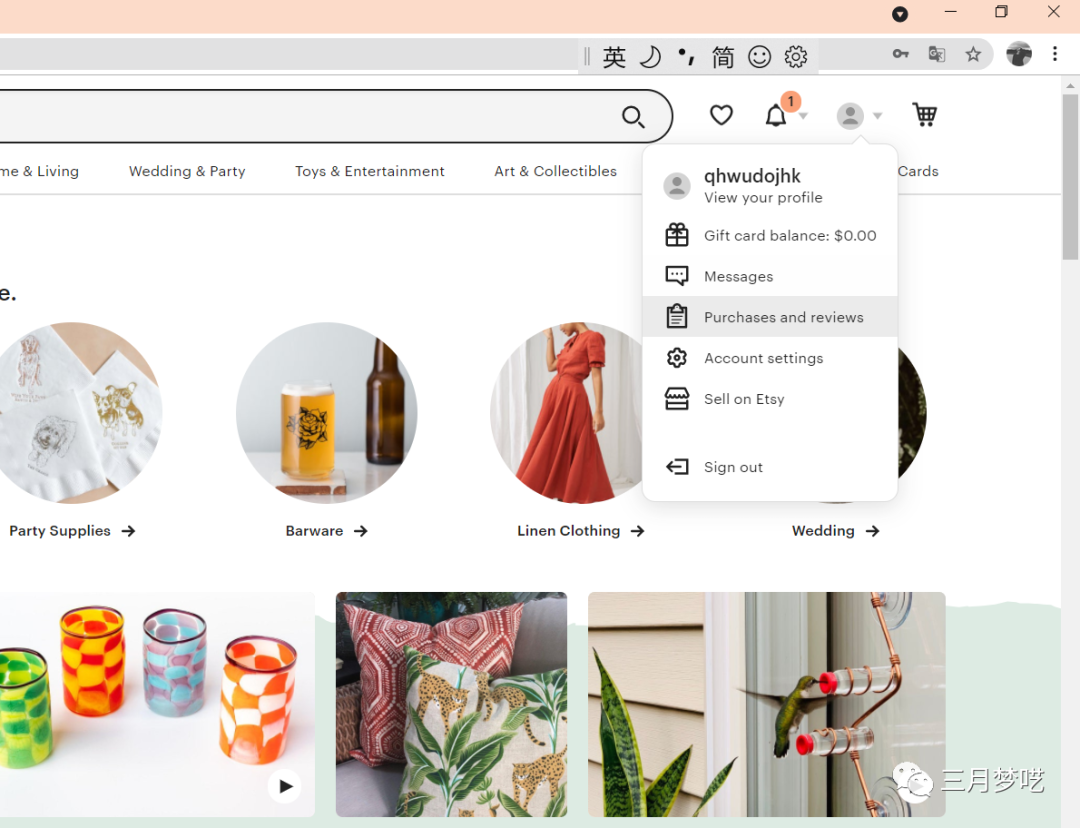The image size is (1080, 828).
Task: Open Linen Clothing category link
Action: click(581, 531)
